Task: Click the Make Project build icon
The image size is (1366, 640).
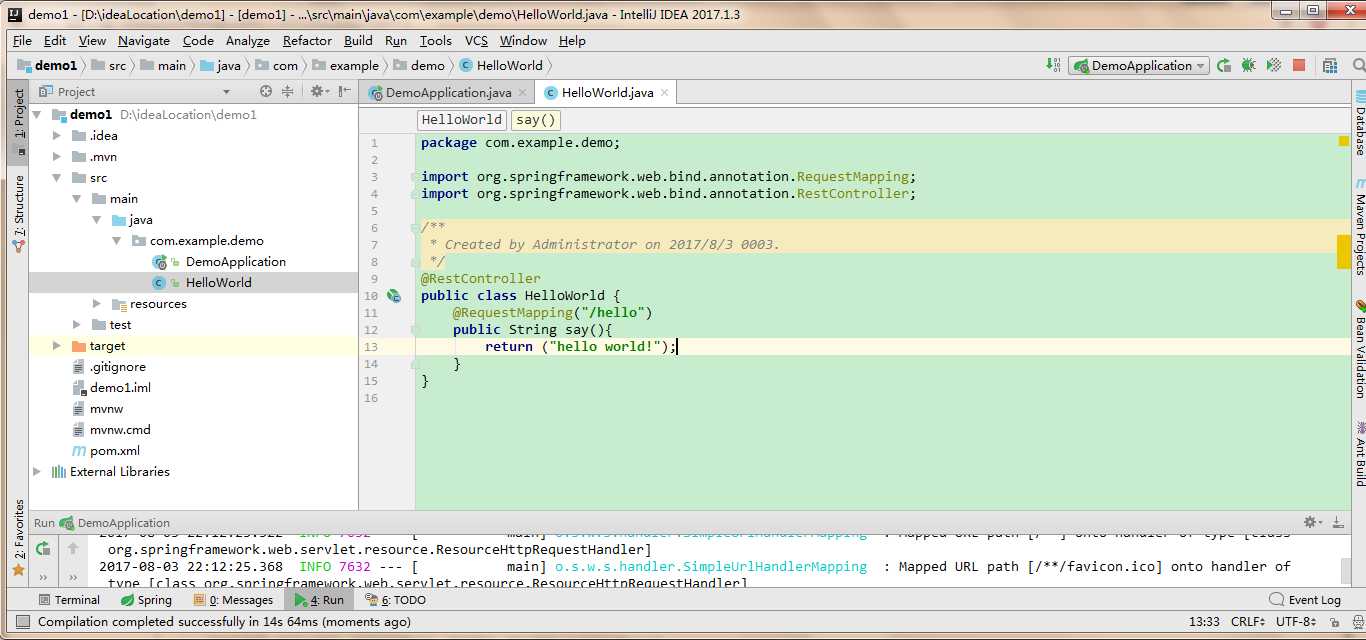Action: click(x=1053, y=65)
